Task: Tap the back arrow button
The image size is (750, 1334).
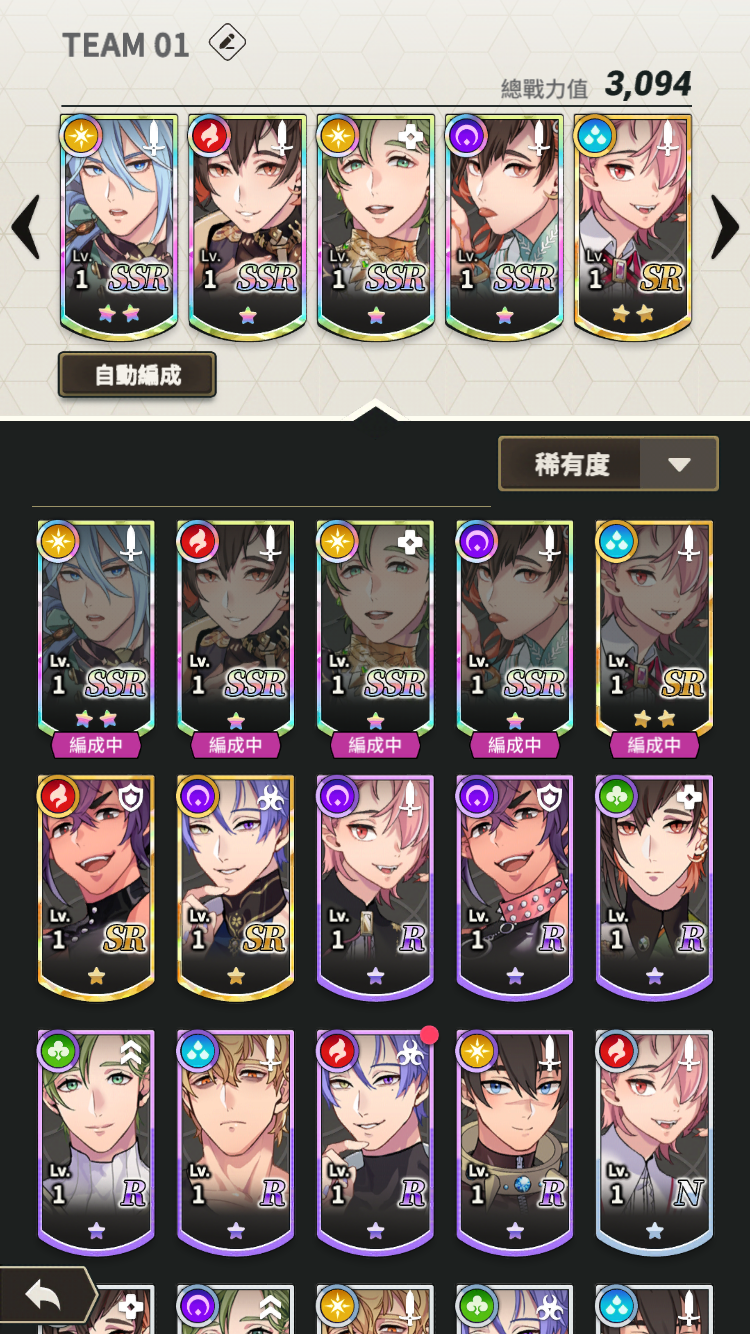Action: (x=46, y=1297)
